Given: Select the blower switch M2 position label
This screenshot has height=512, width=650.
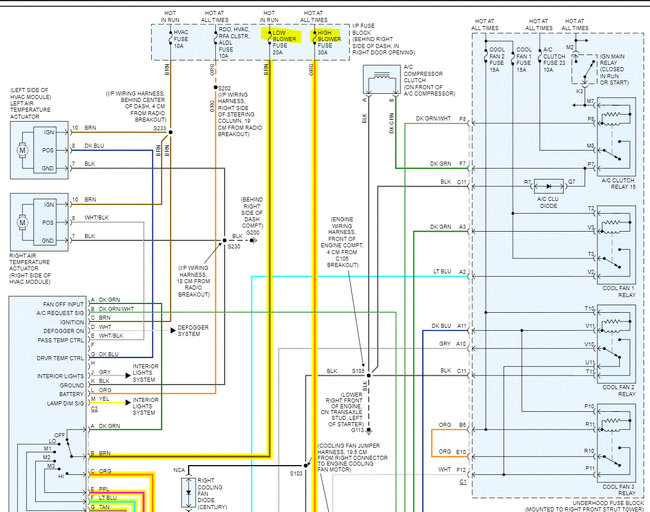Looking at the screenshot, I should tap(46, 457).
